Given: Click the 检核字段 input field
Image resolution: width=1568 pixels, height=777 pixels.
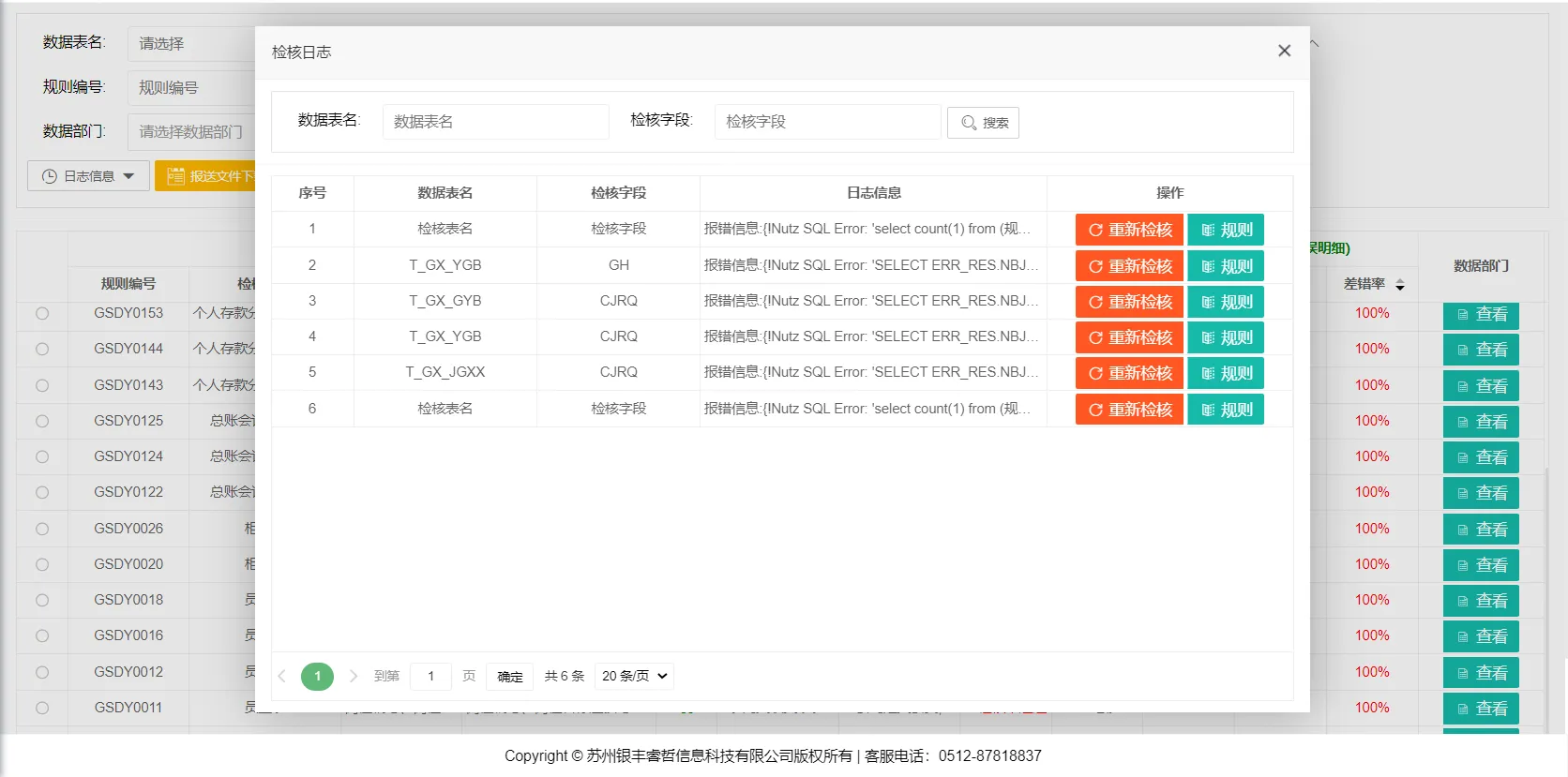Looking at the screenshot, I should tap(827, 122).
